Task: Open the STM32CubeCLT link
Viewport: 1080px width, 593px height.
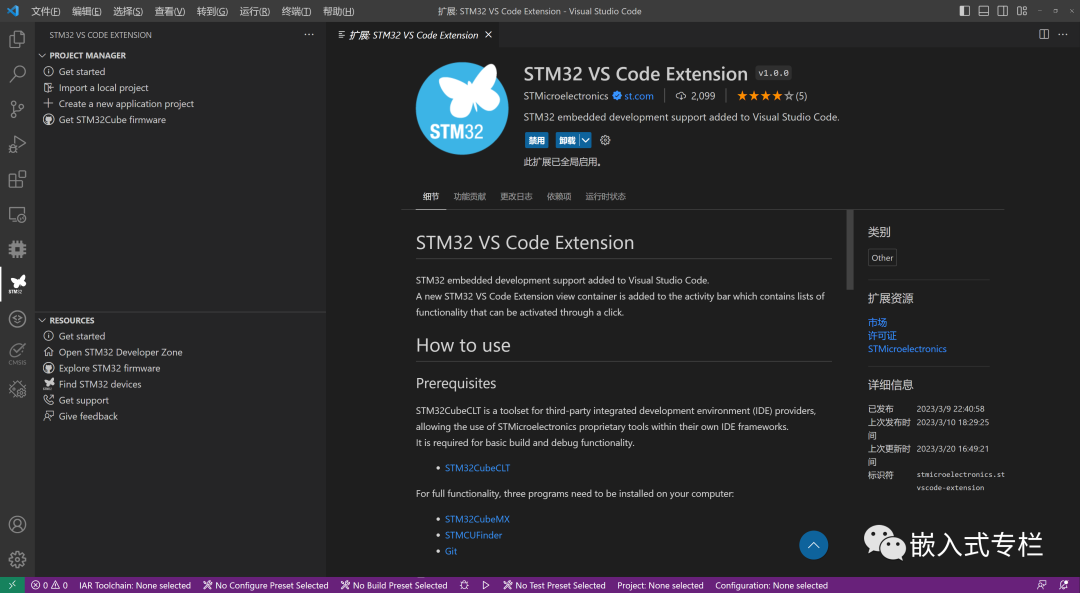Action: (x=477, y=468)
